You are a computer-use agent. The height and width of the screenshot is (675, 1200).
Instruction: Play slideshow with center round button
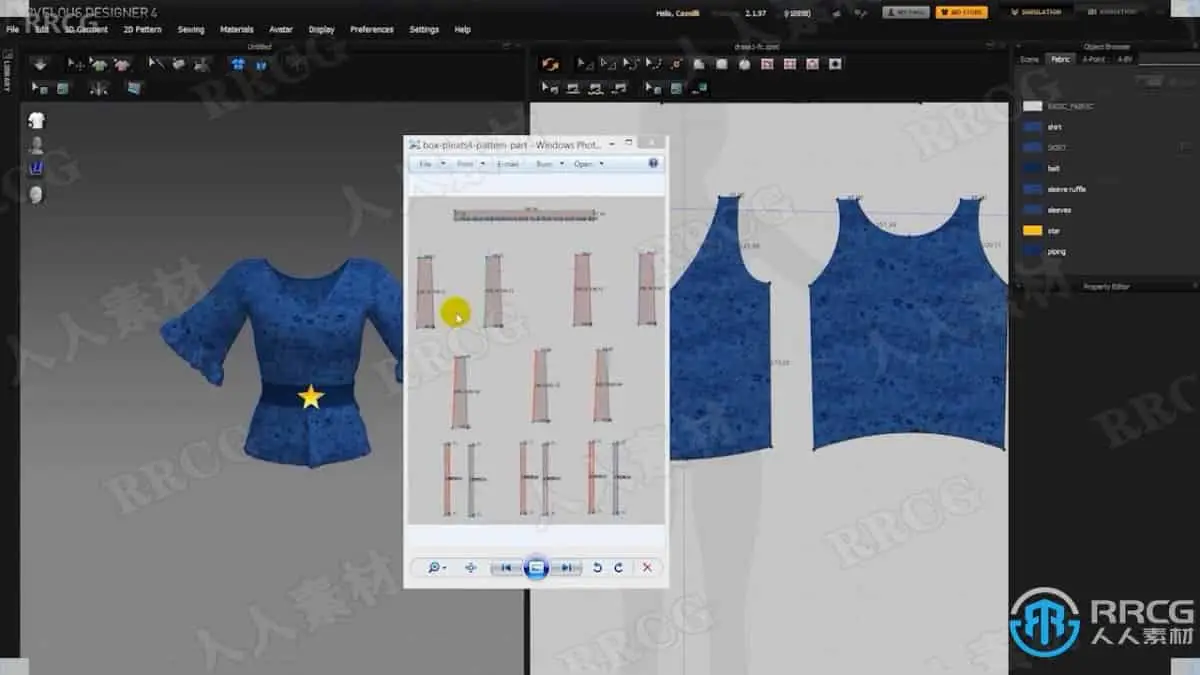click(x=536, y=567)
